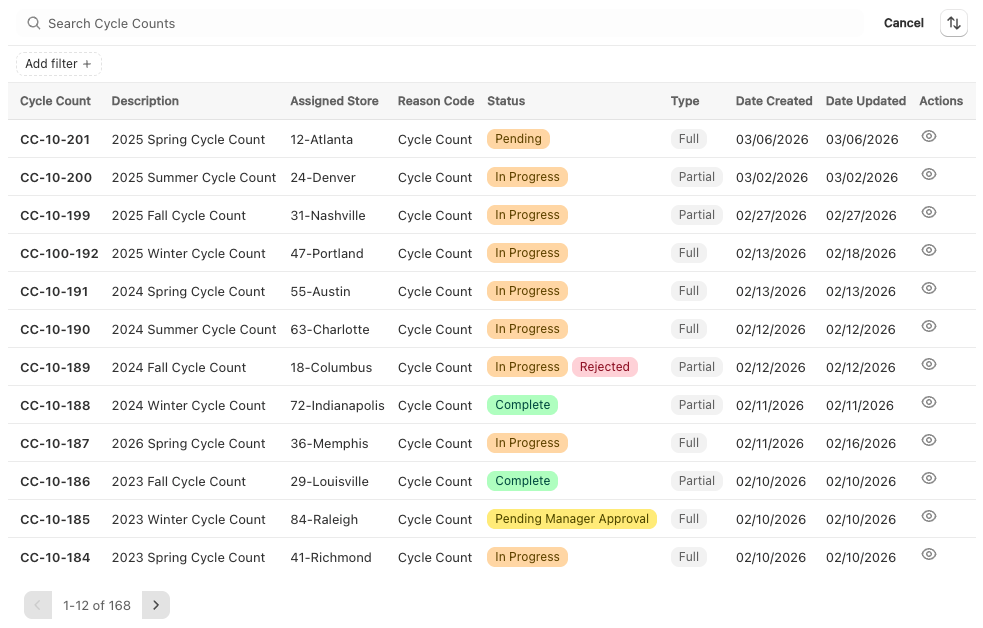Viewport: 983px width, 628px height.
Task: Open eye icon for 2025 Summer Cycle Count
Action: [928, 174]
